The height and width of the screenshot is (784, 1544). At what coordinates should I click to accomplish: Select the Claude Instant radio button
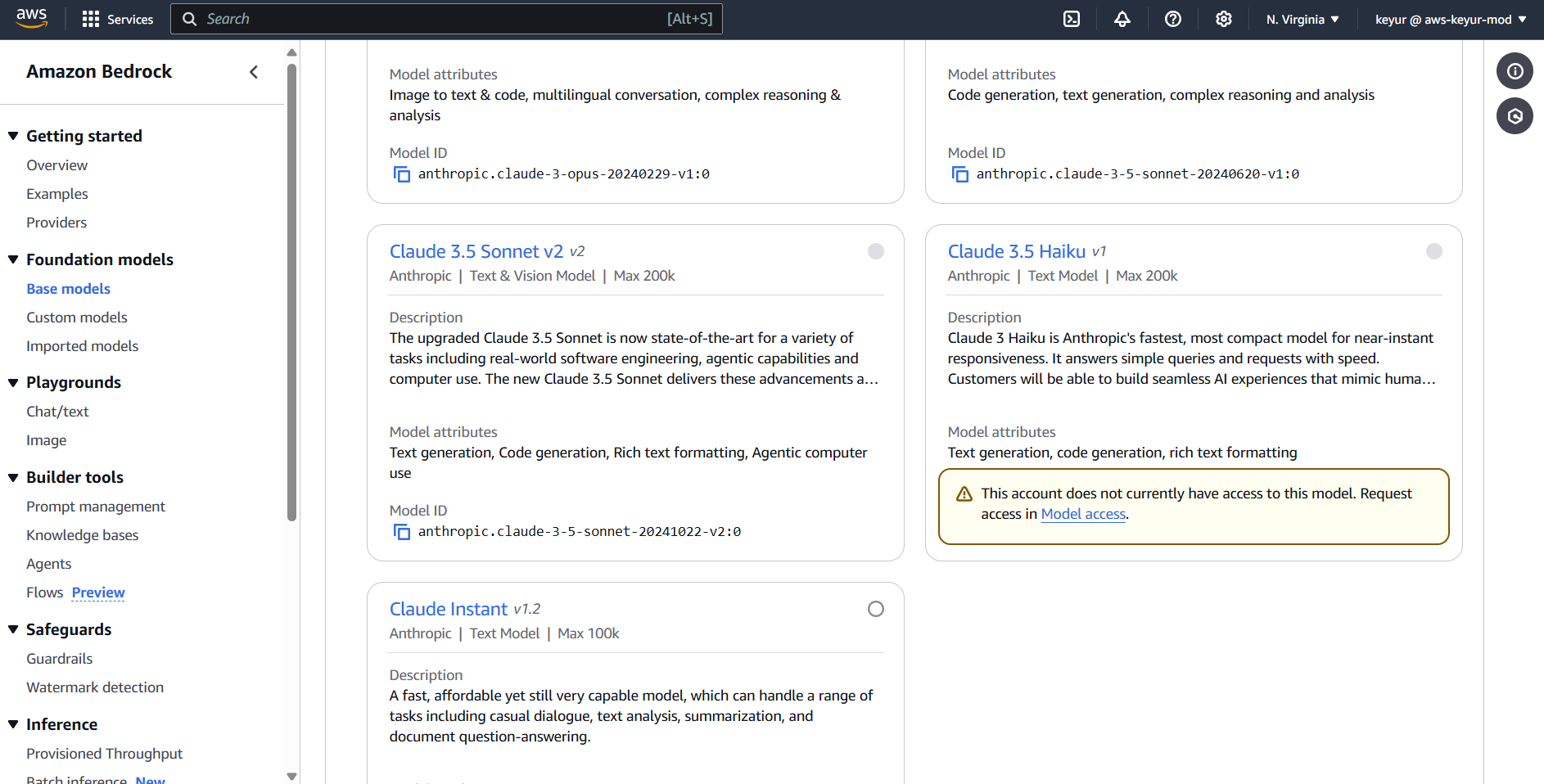tap(876, 609)
